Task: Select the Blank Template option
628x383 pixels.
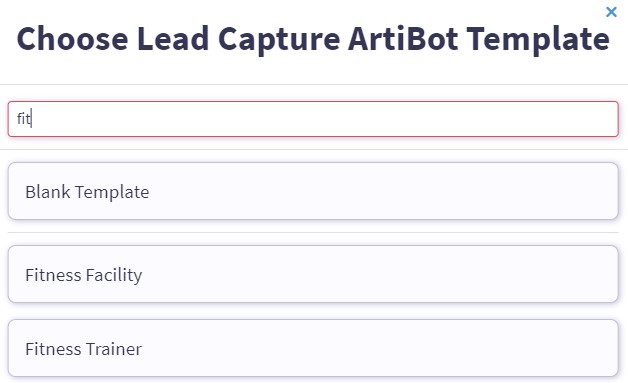Action: [313, 191]
